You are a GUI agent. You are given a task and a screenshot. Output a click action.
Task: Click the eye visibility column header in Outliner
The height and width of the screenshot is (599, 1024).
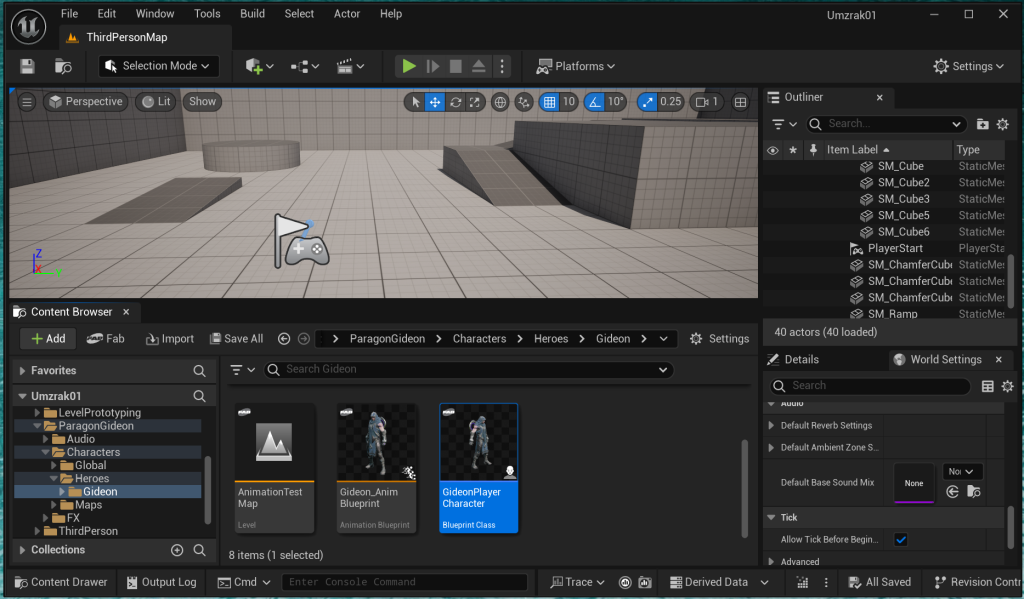click(773, 150)
